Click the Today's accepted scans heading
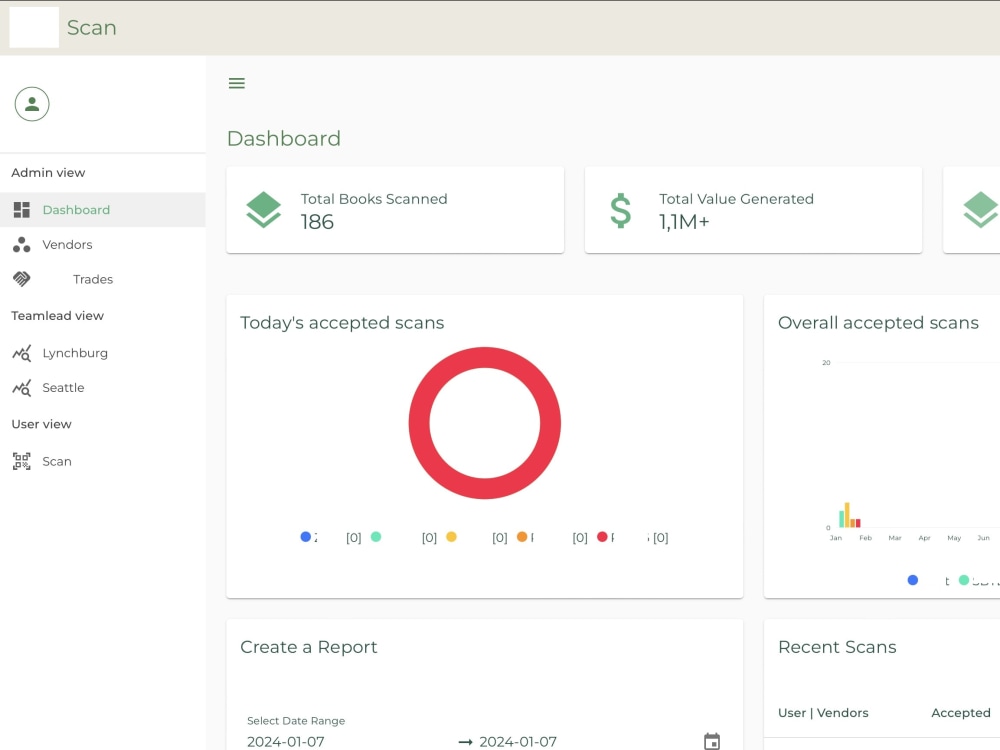This screenshot has width=1000, height=750. coord(342,323)
